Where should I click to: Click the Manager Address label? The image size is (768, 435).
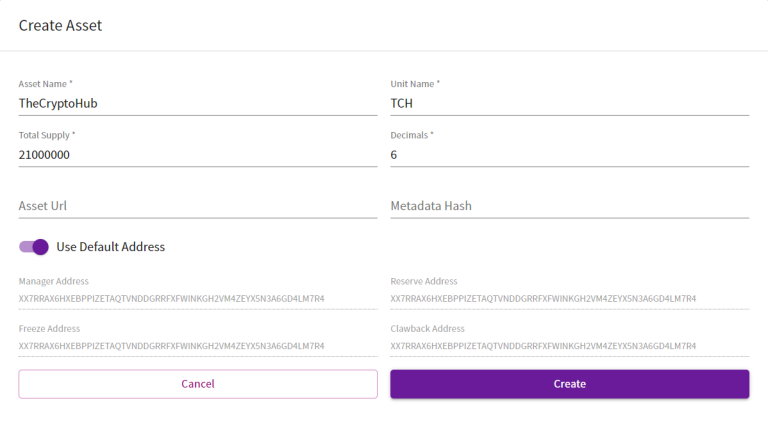(54, 281)
